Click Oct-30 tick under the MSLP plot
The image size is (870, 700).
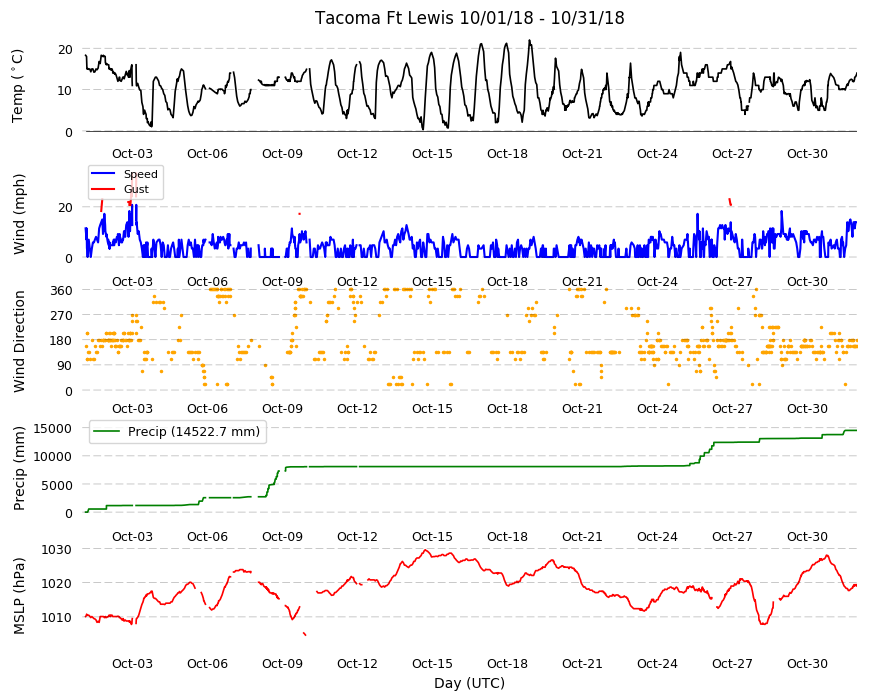point(807,663)
